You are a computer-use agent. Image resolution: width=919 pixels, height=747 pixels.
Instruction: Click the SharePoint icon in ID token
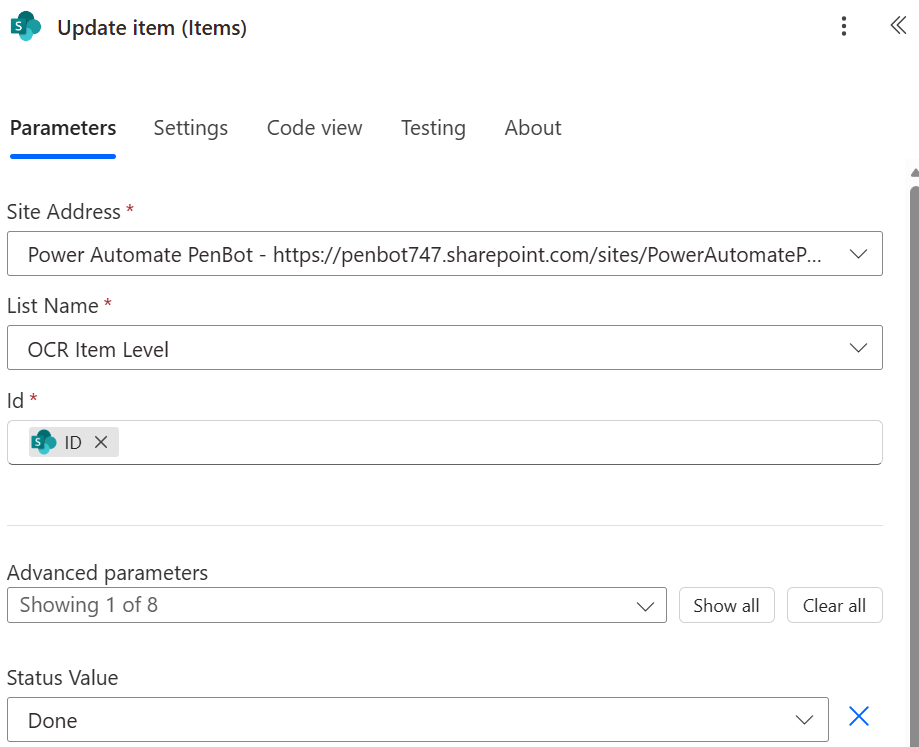(44, 442)
